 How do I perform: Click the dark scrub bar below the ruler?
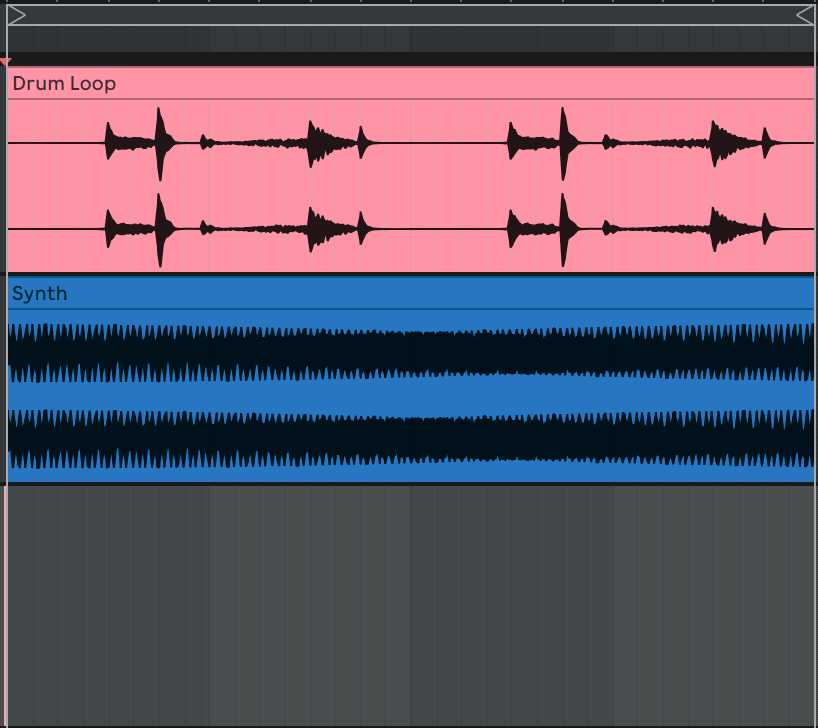pyautogui.click(x=400, y=40)
